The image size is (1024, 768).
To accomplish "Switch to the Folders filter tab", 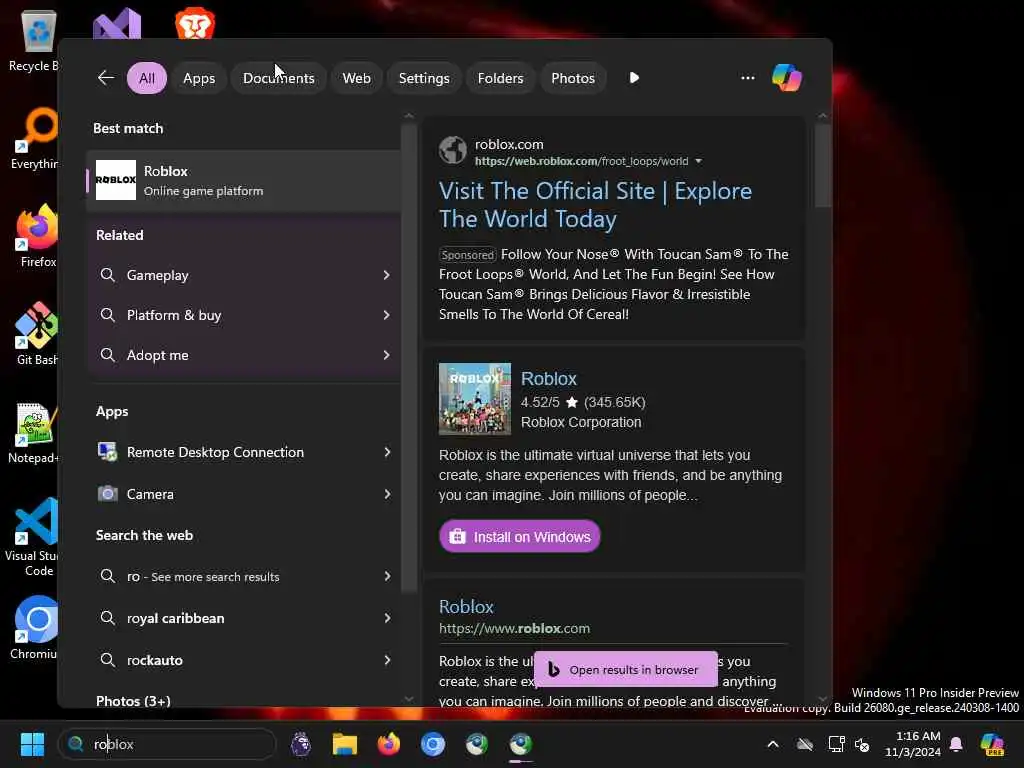I will pyautogui.click(x=500, y=78).
